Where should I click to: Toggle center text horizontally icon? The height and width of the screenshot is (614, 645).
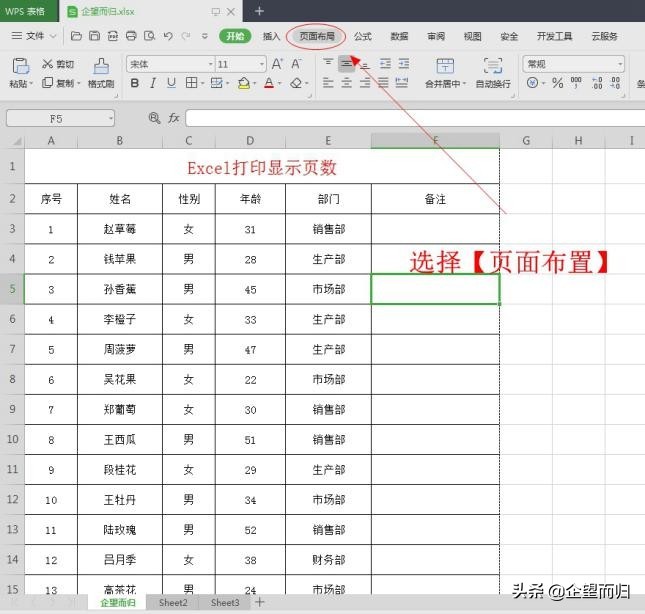pyautogui.click(x=346, y=83)
